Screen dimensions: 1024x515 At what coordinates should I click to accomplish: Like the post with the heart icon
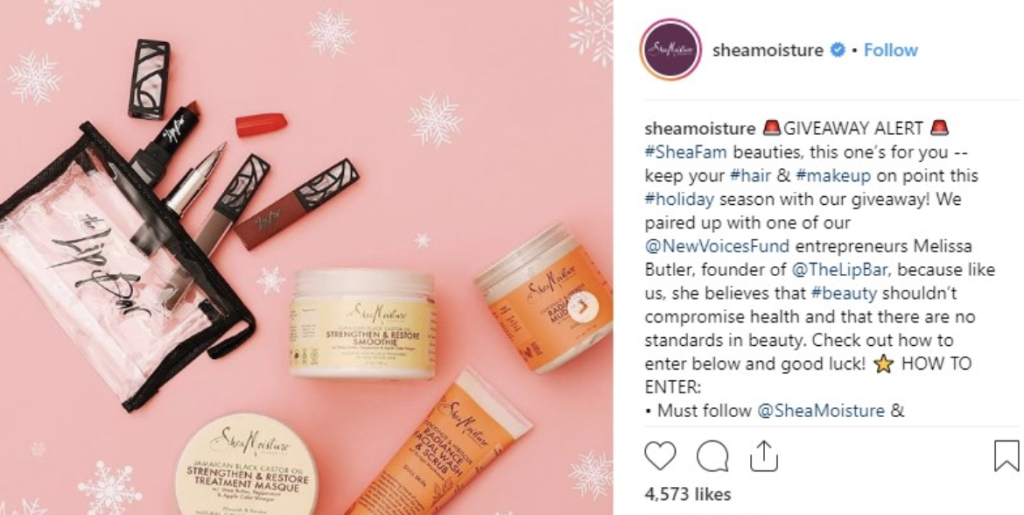[660, 456]
